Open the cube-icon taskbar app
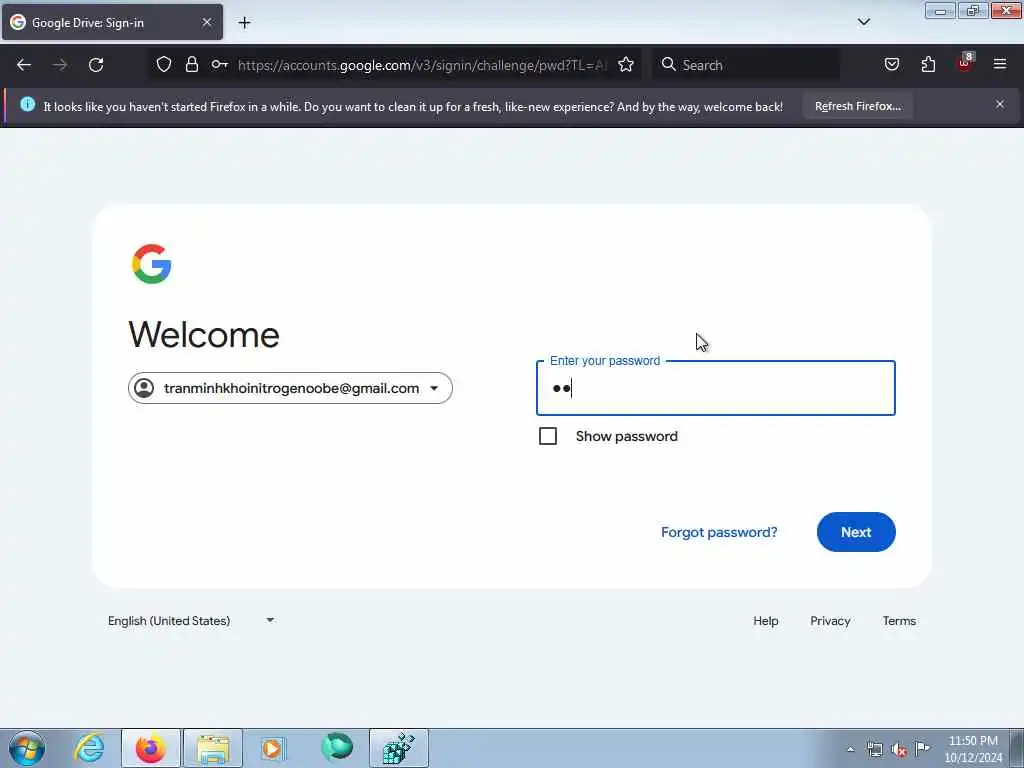The width and height of the screenshot is (1024, 768). [399, 748]
